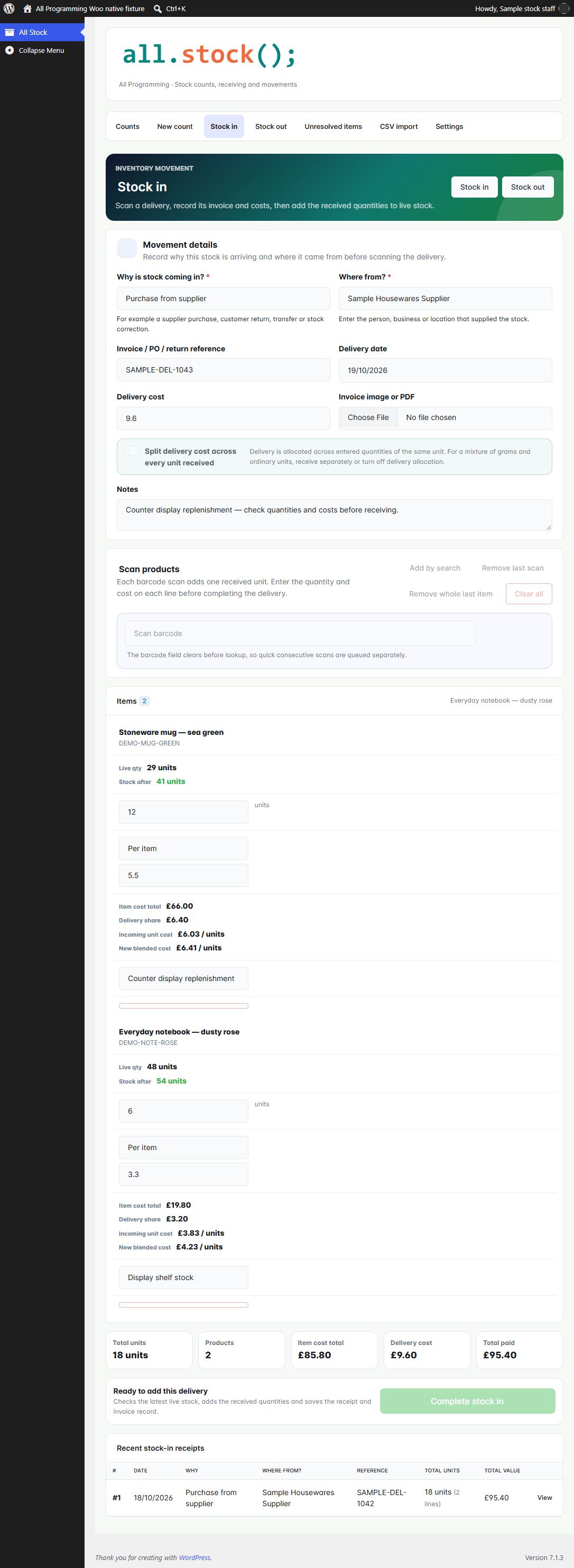Click Stock after 54 units value

click(172, 1081)
